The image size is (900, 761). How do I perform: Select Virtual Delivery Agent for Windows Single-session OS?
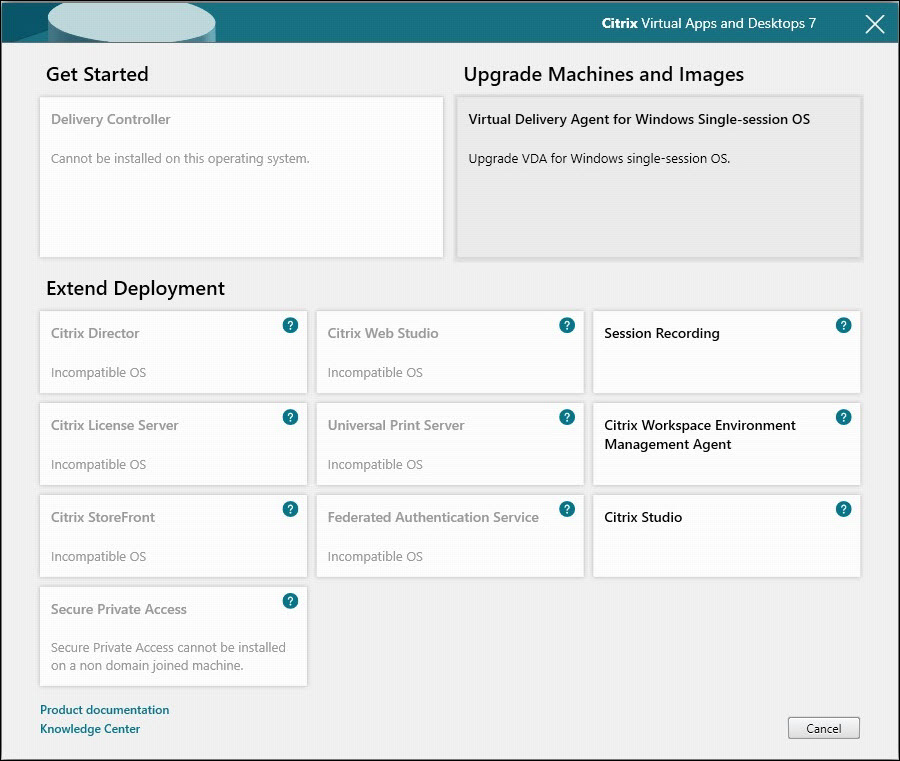pyautogui.click(x=658, y=178)
